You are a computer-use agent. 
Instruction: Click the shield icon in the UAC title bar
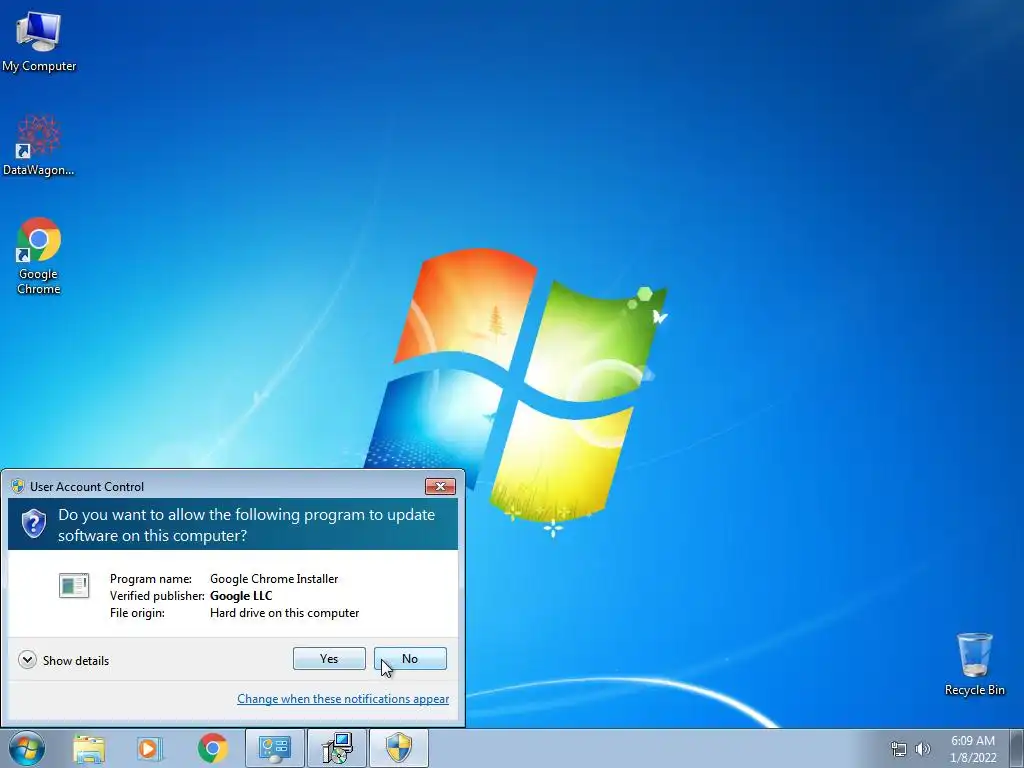18,487
